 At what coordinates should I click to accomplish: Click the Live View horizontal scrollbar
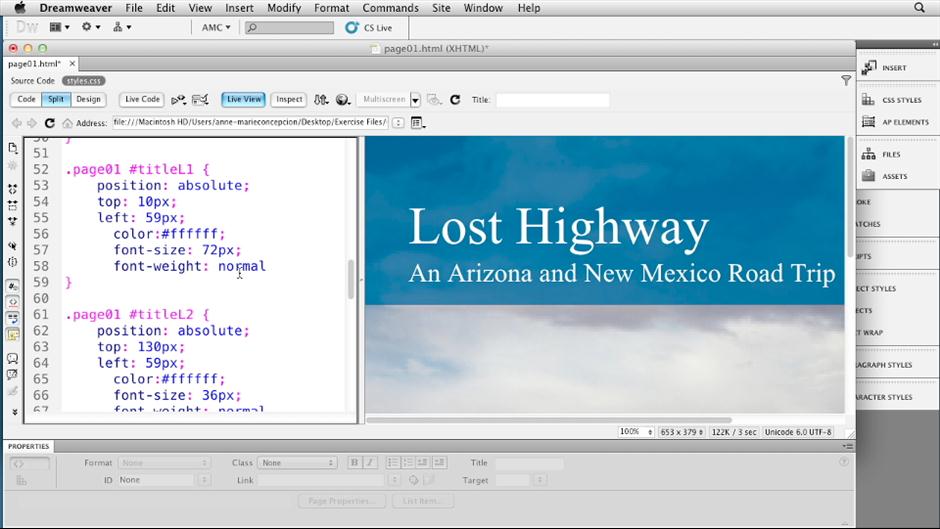pos(549,420)
